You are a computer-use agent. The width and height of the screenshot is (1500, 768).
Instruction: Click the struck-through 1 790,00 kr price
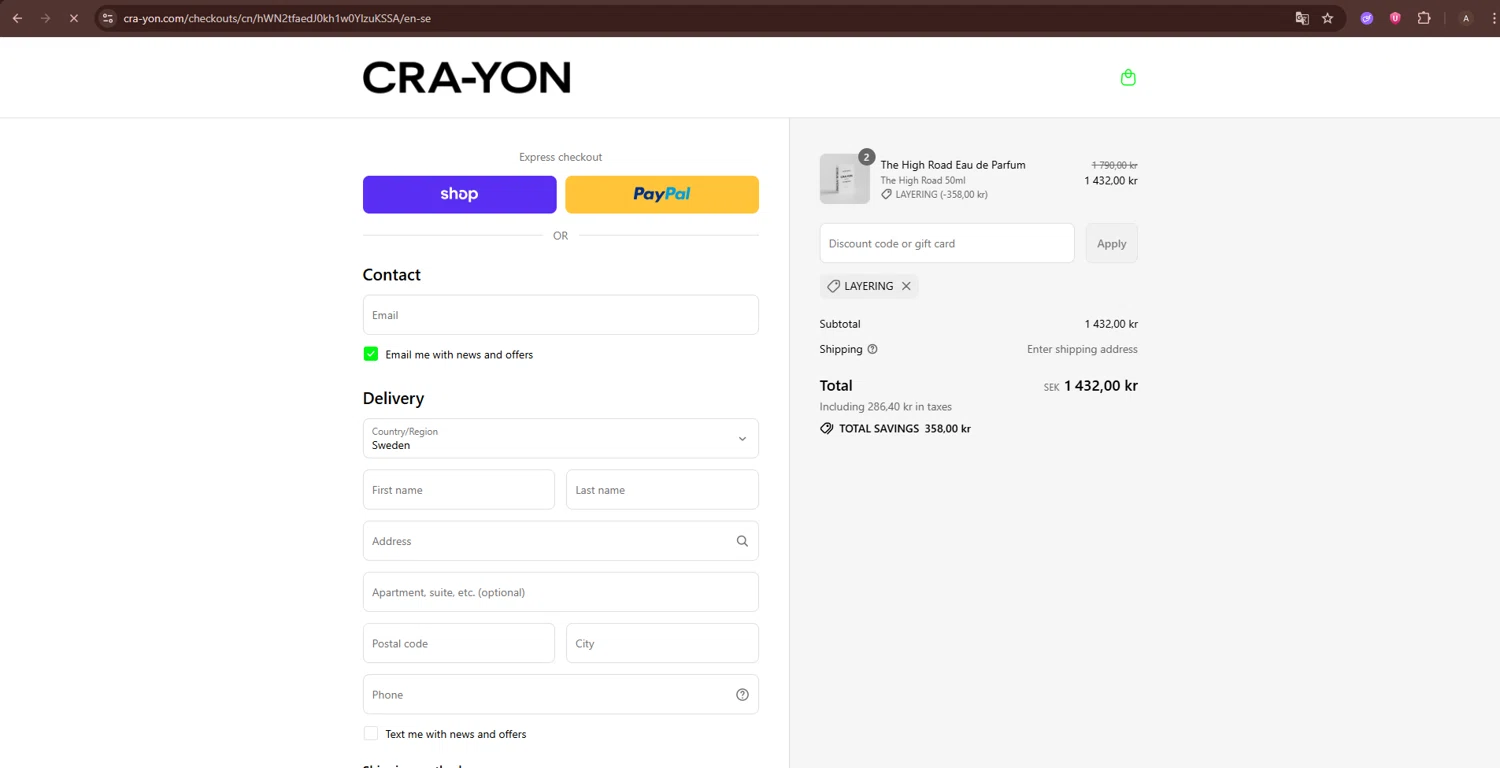pos(1114,165)
